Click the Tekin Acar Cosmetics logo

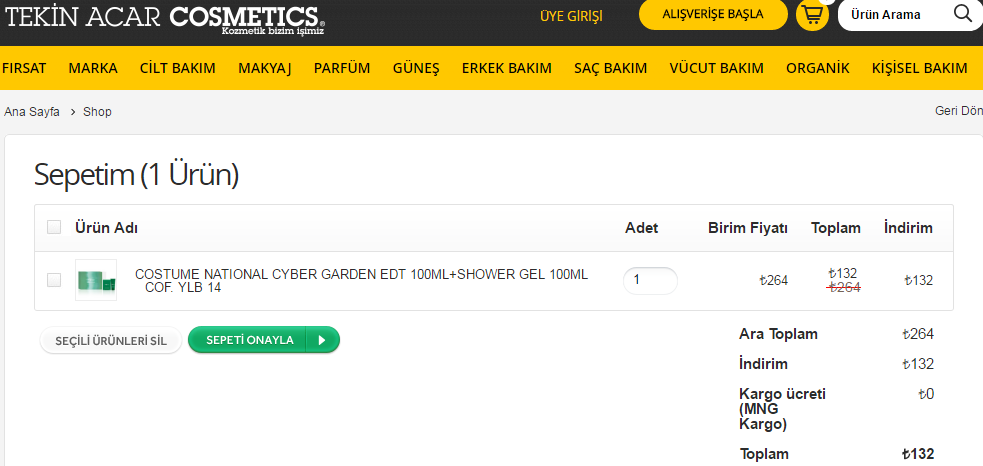165,19
